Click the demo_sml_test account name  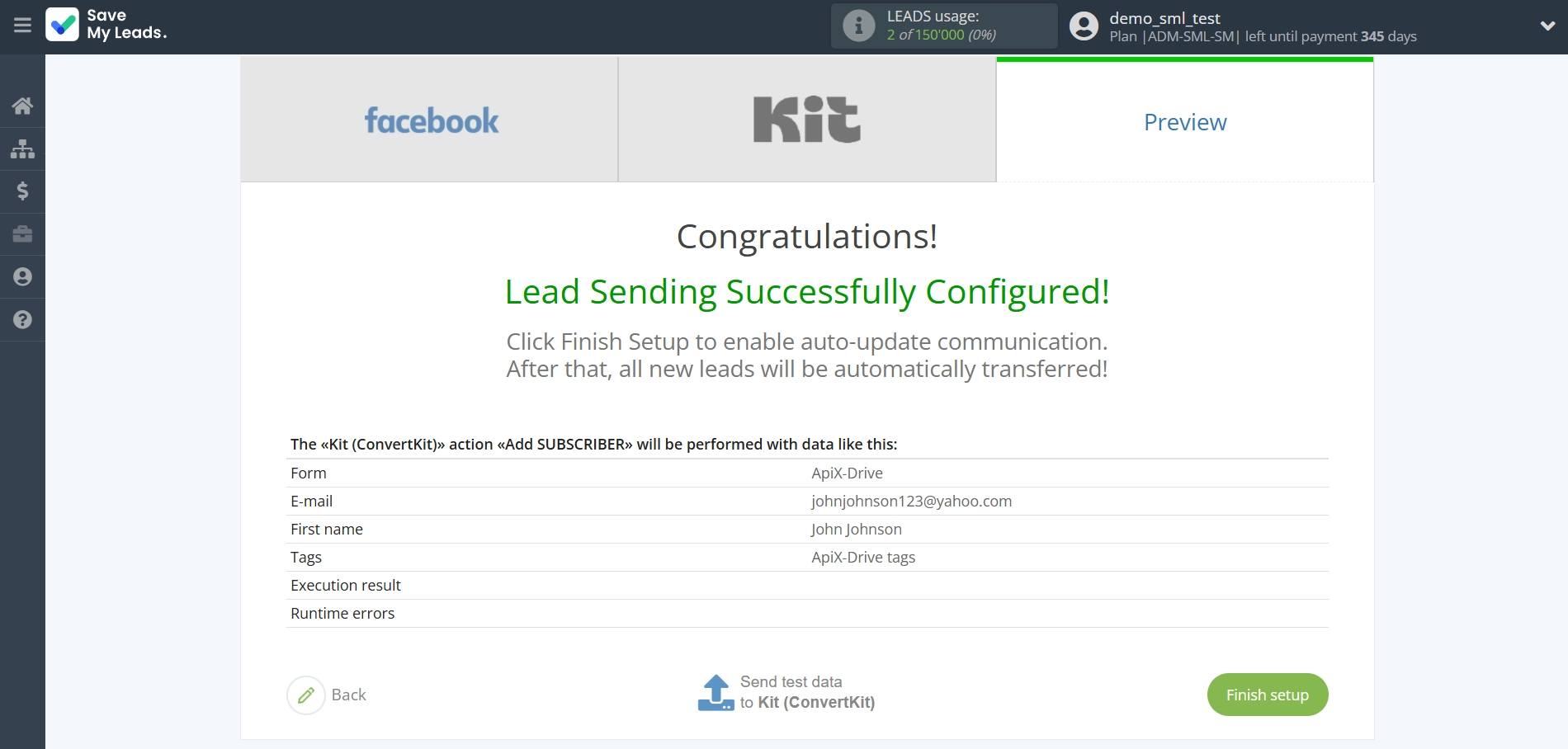[1164, 18]
